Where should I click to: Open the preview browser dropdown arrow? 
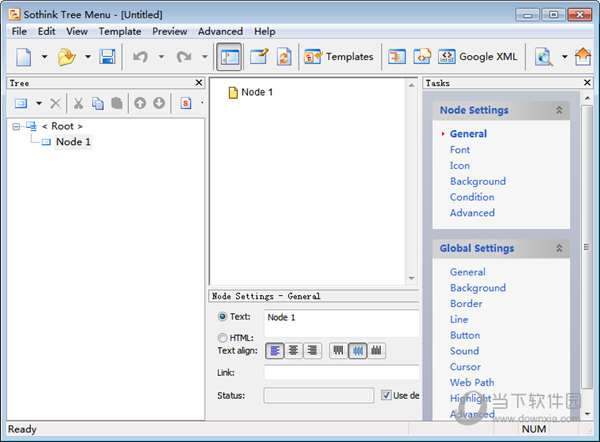coord(564,57)
